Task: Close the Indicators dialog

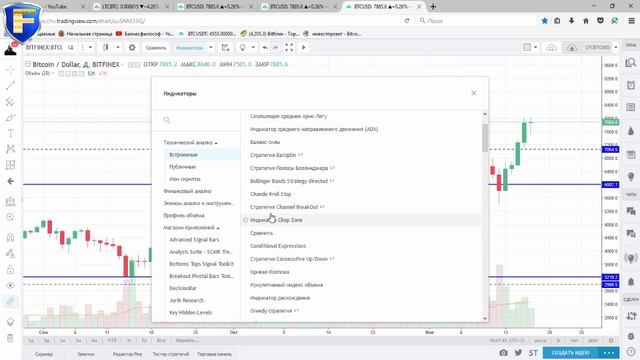Action: [x=473, y=93]
